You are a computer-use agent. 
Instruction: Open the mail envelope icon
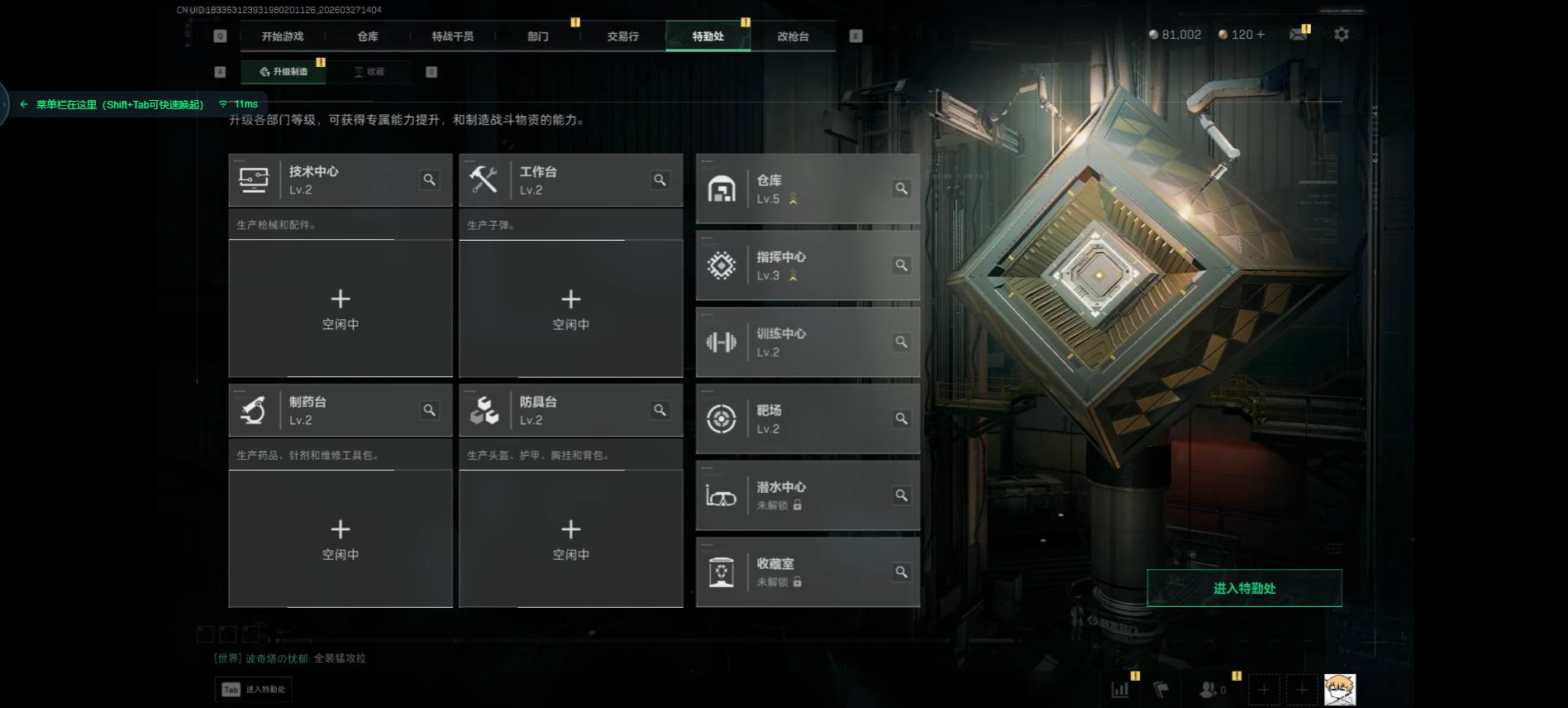point(1299,34)
